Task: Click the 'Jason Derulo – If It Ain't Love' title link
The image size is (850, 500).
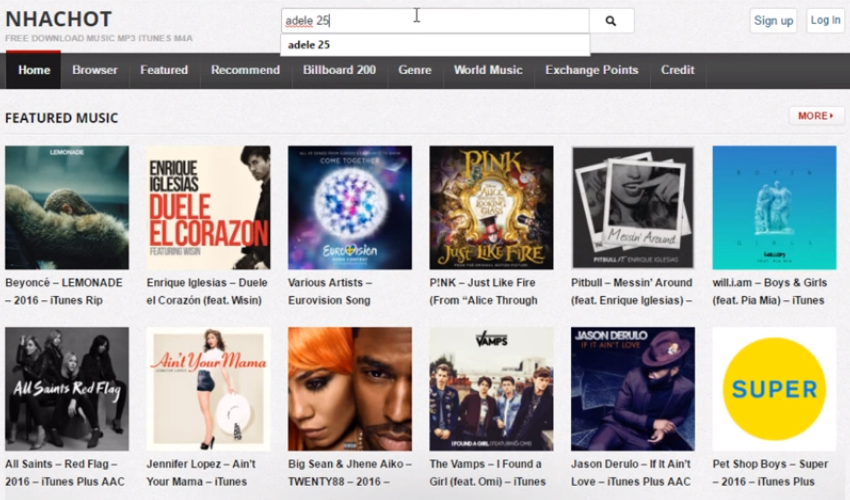Action: pyautogui.click(x=631, y=472)
